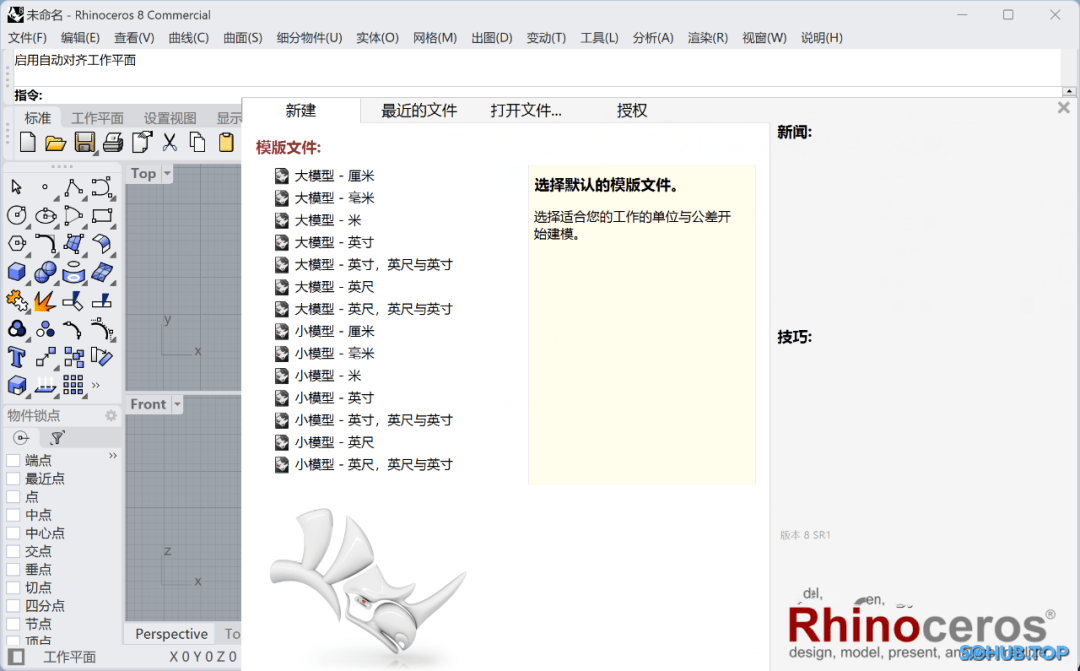
Task: Select the text object tool
Action: click(14, 355)
